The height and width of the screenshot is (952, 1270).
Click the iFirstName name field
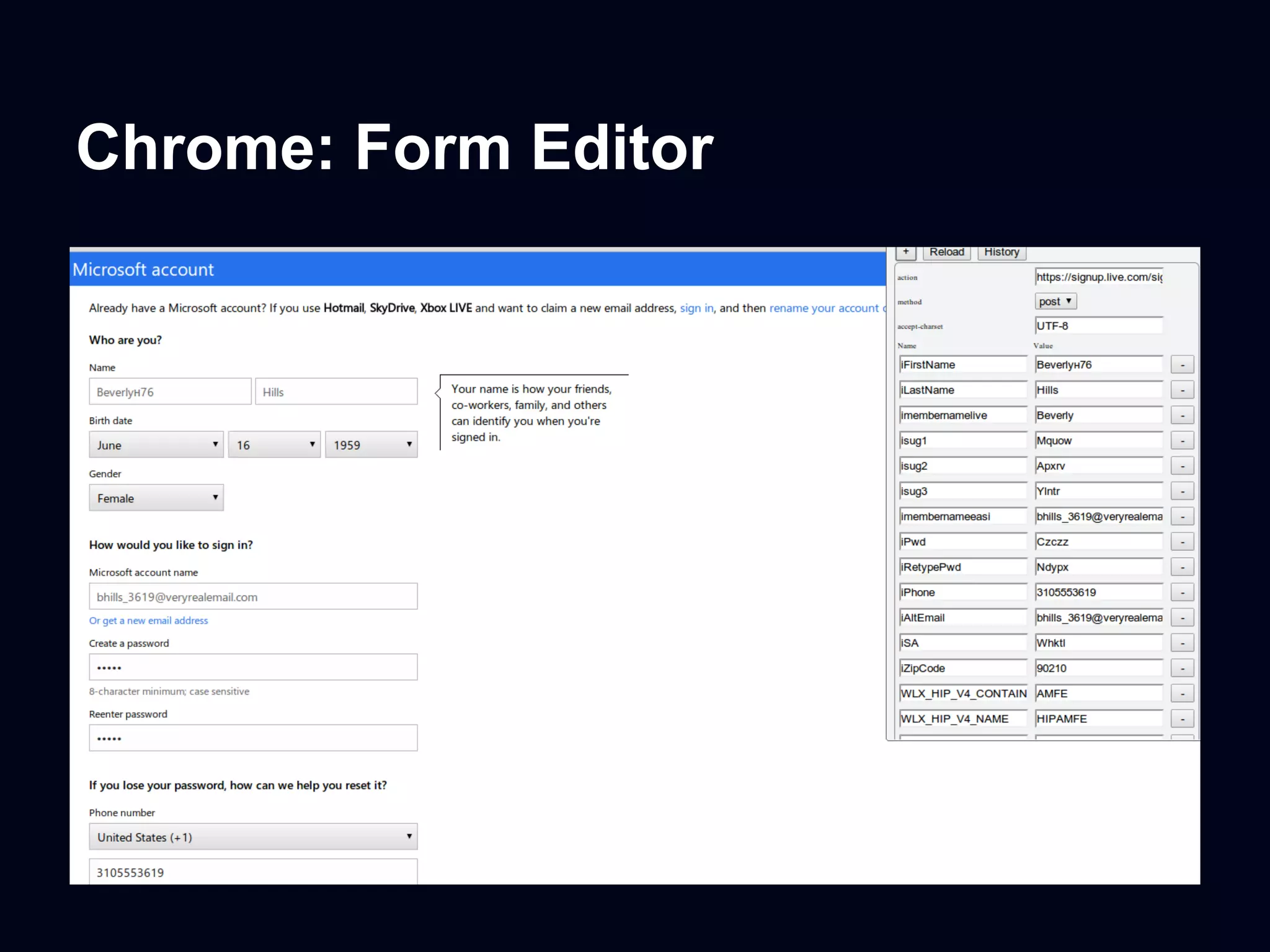pos(963,364)
